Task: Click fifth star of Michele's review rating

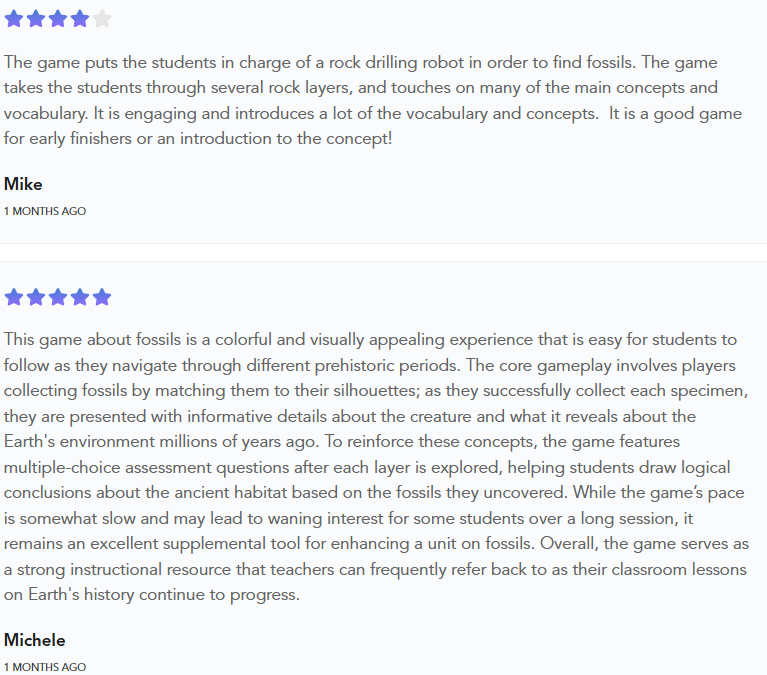Action: tap(102, 297)
